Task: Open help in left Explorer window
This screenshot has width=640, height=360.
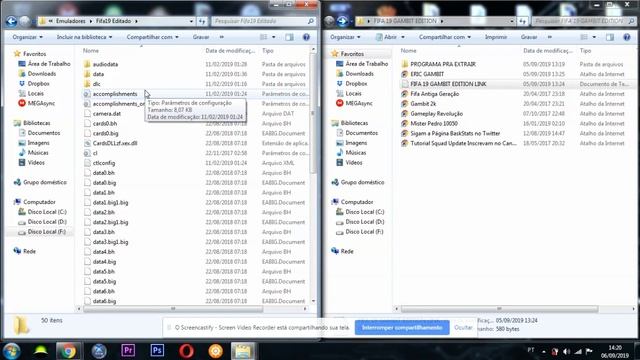Action: (306, 37)
